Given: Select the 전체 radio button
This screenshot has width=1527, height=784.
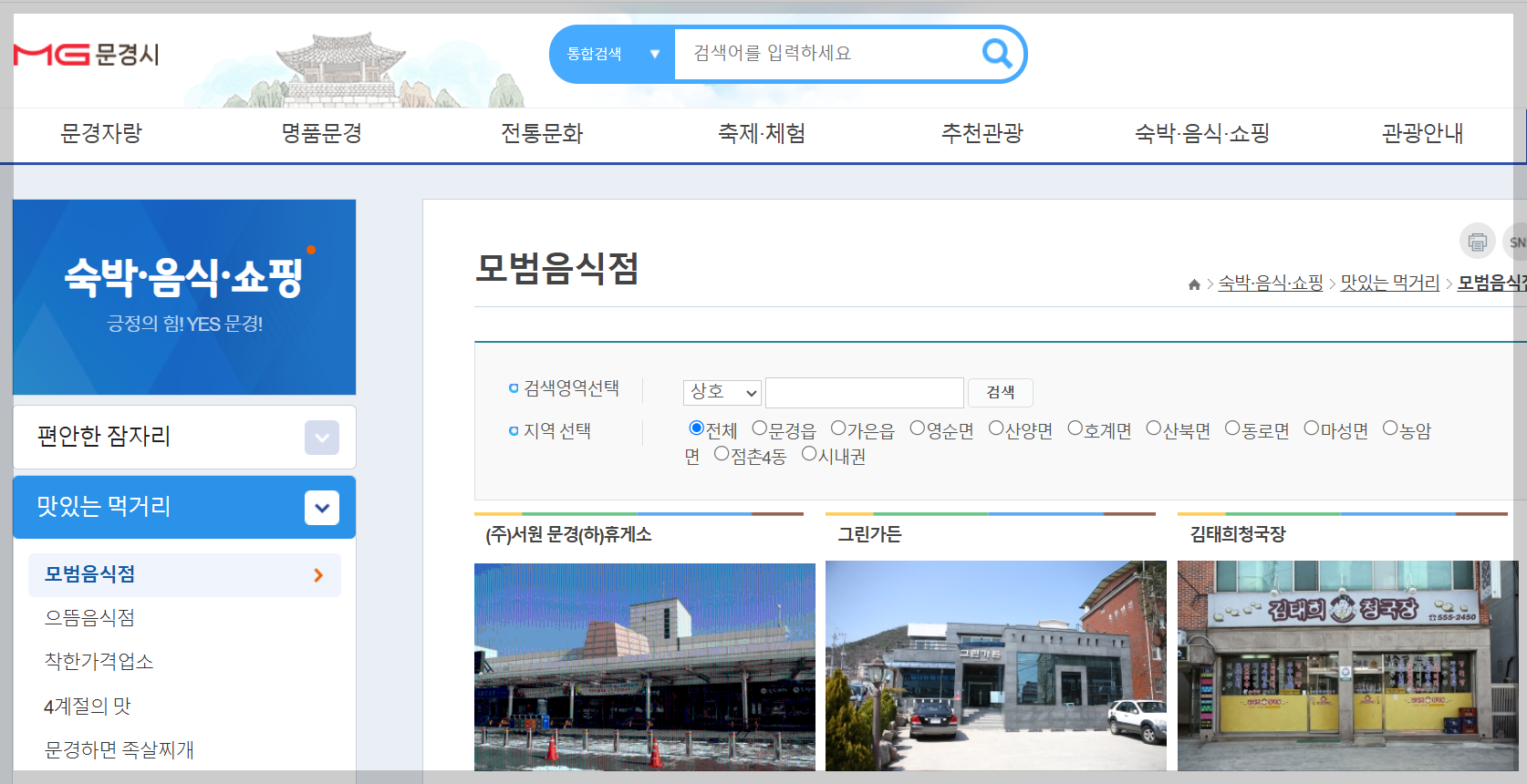Looking at the screenshot, I should (x=697, y=428).
